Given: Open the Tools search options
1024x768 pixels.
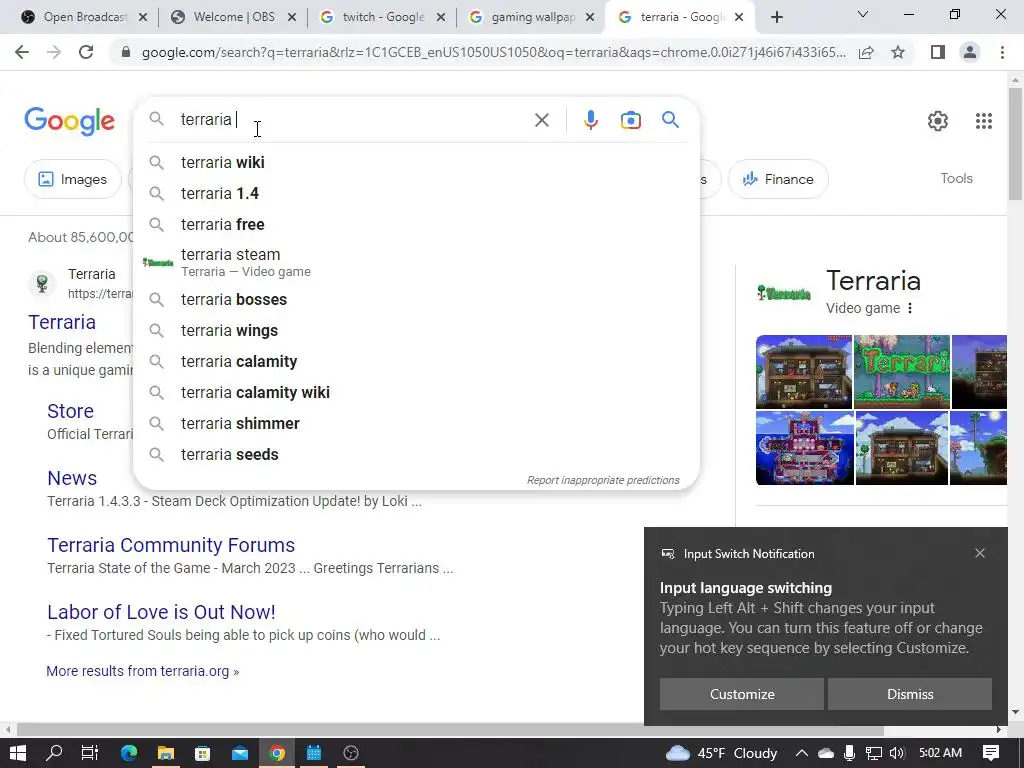Looking at the screenshot, I should tap(956, 178).
